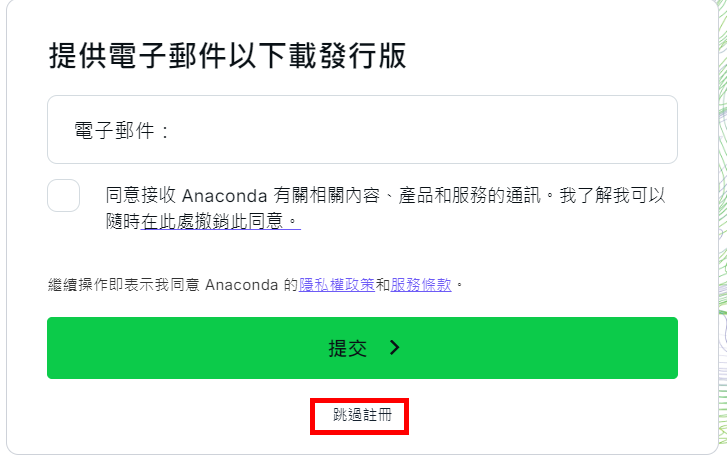Open the 隱私權政策 link
The width and height of the screenshot is (727, 463).
click(337, 285)
